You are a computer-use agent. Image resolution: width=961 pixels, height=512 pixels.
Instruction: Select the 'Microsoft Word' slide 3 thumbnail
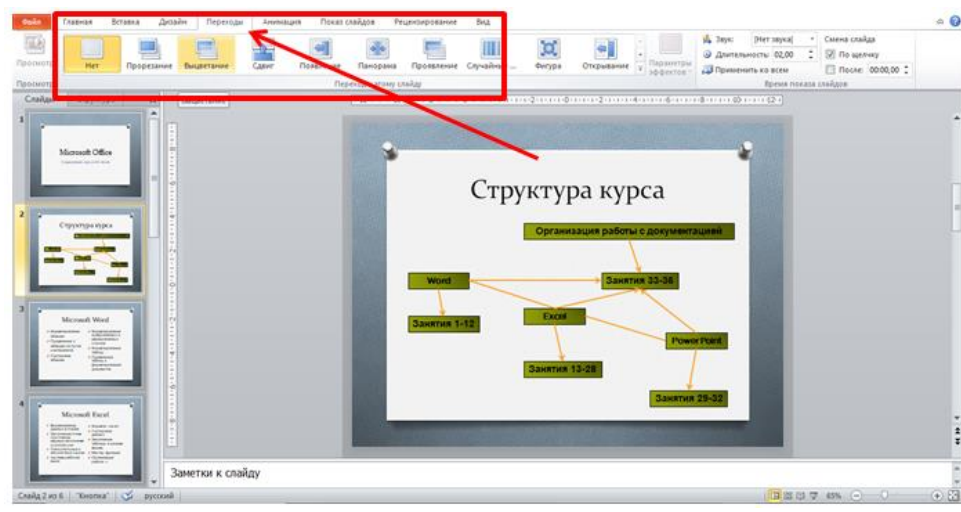coord(85,345)
